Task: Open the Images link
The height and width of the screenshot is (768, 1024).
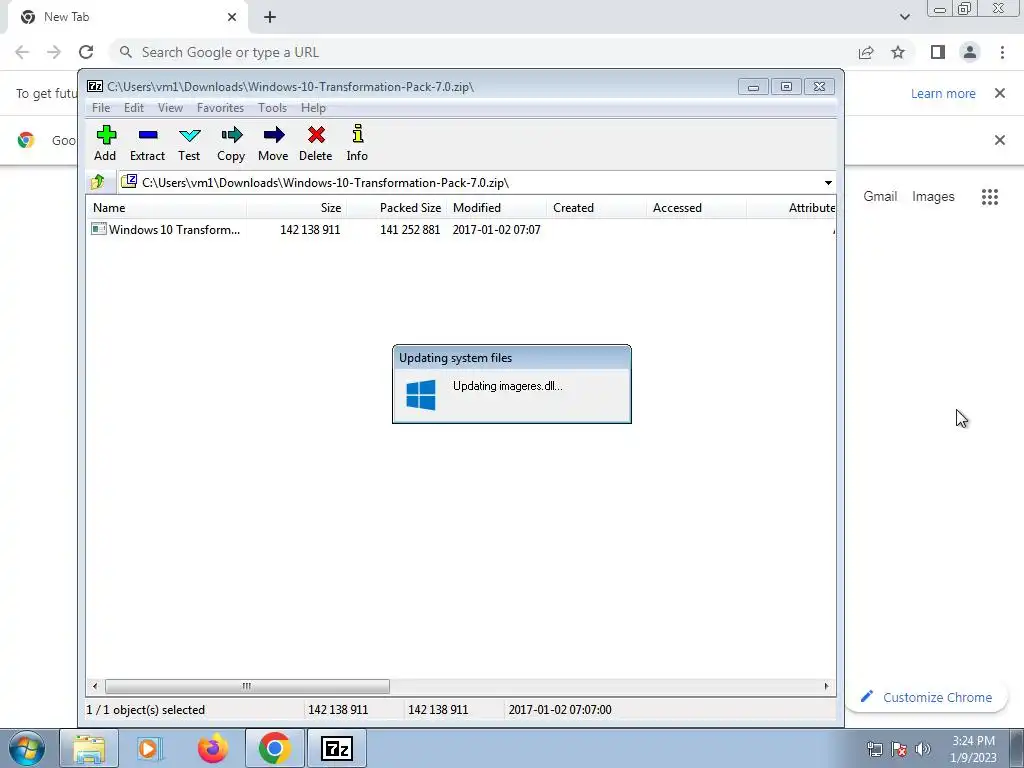Action: [x=933, y=197]
